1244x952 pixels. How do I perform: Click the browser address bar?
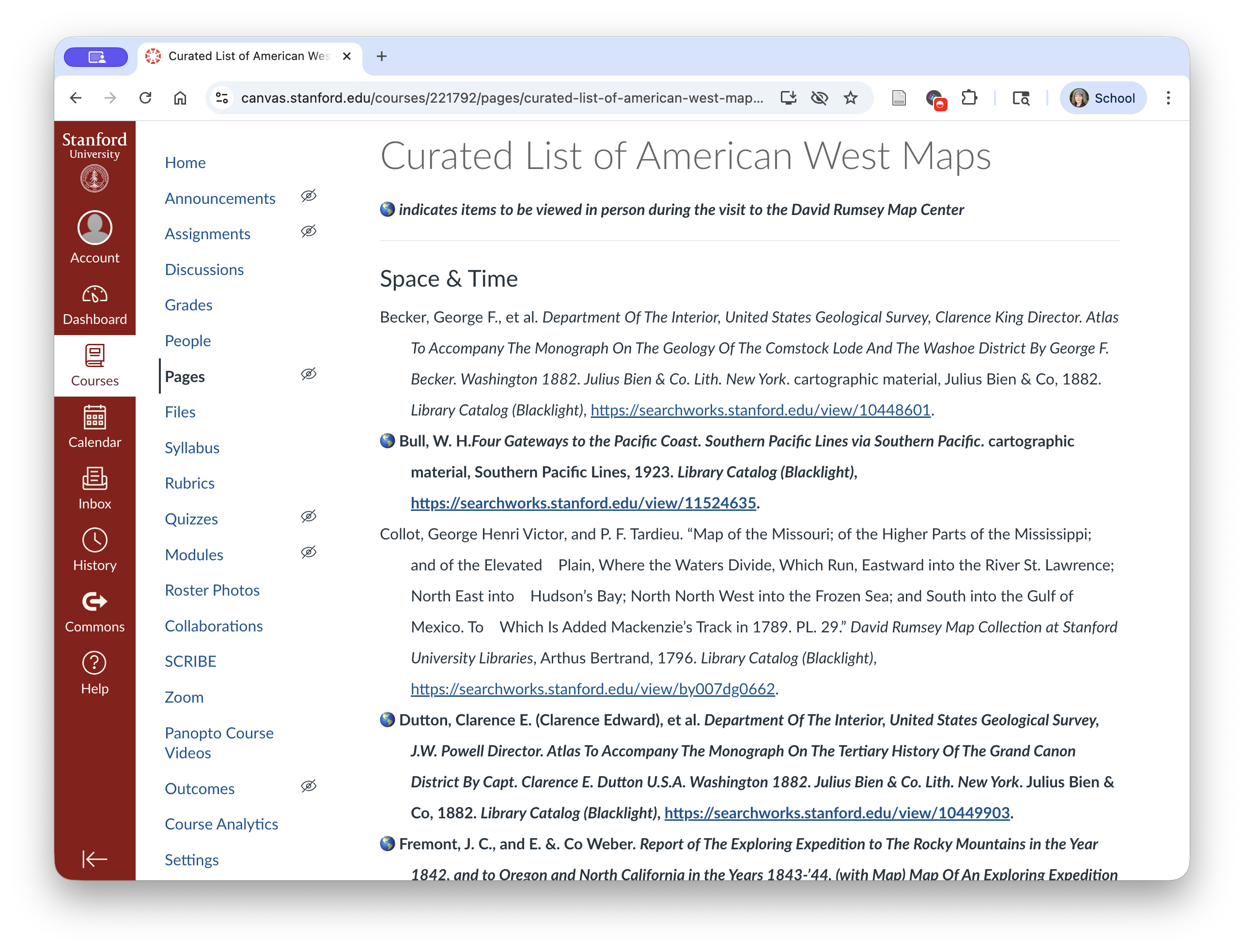[499, 97]
